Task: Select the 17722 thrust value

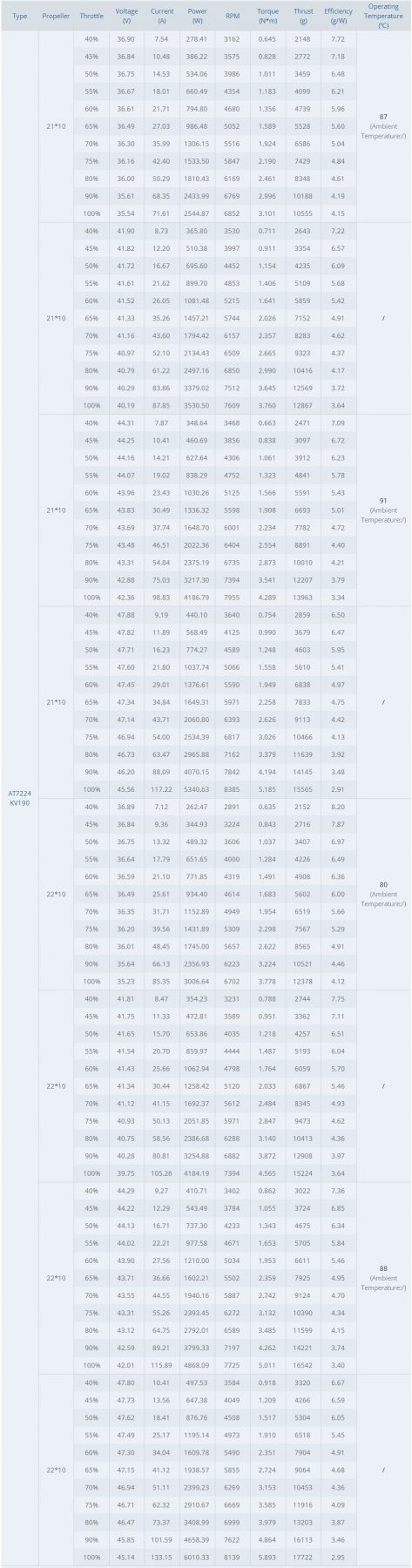Action: tap(303, 1556)
